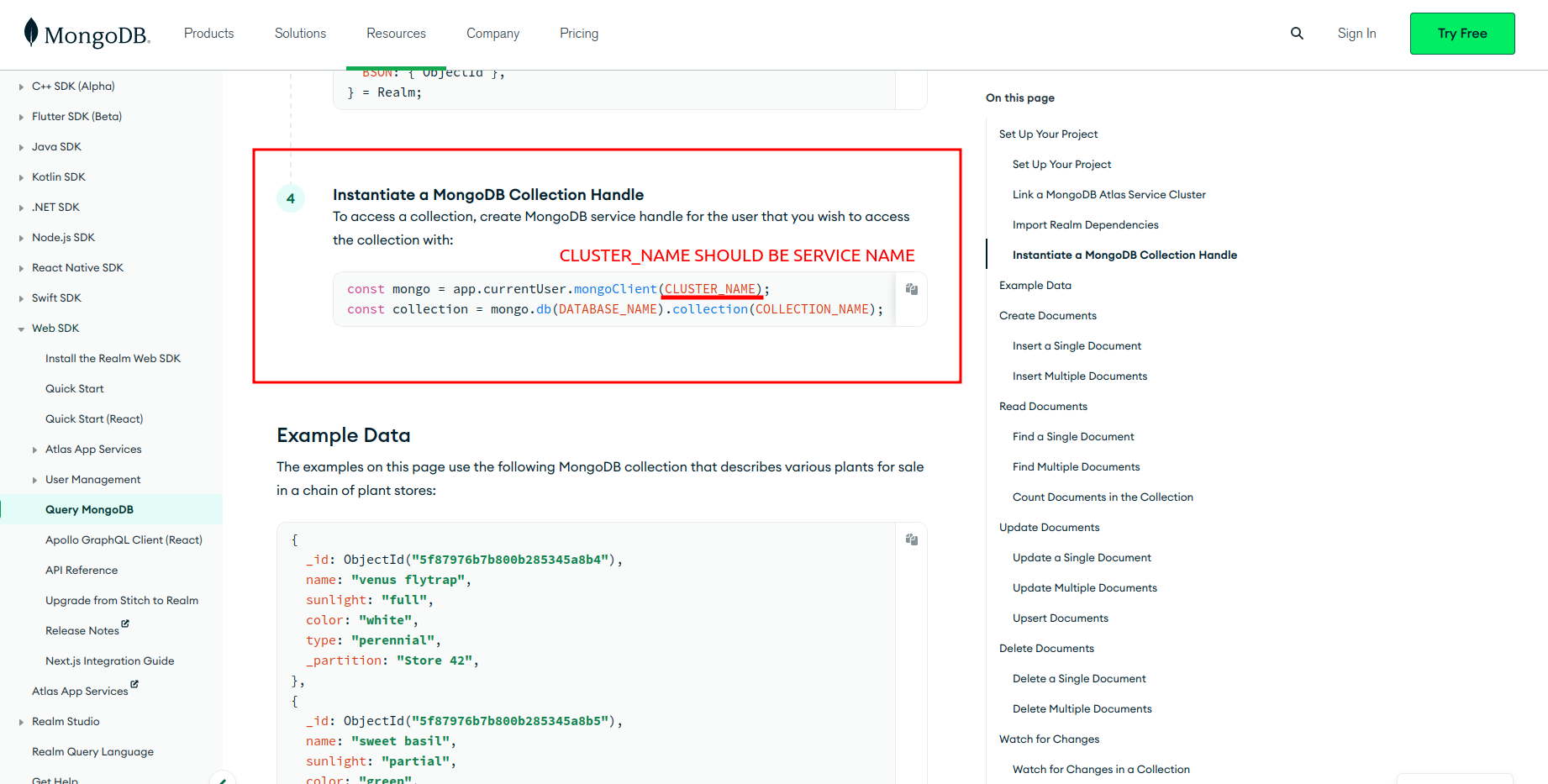Expand the C++ SDK (Alpha) section
Screen dimensions: 1548x784
click(x=21, y=87)
